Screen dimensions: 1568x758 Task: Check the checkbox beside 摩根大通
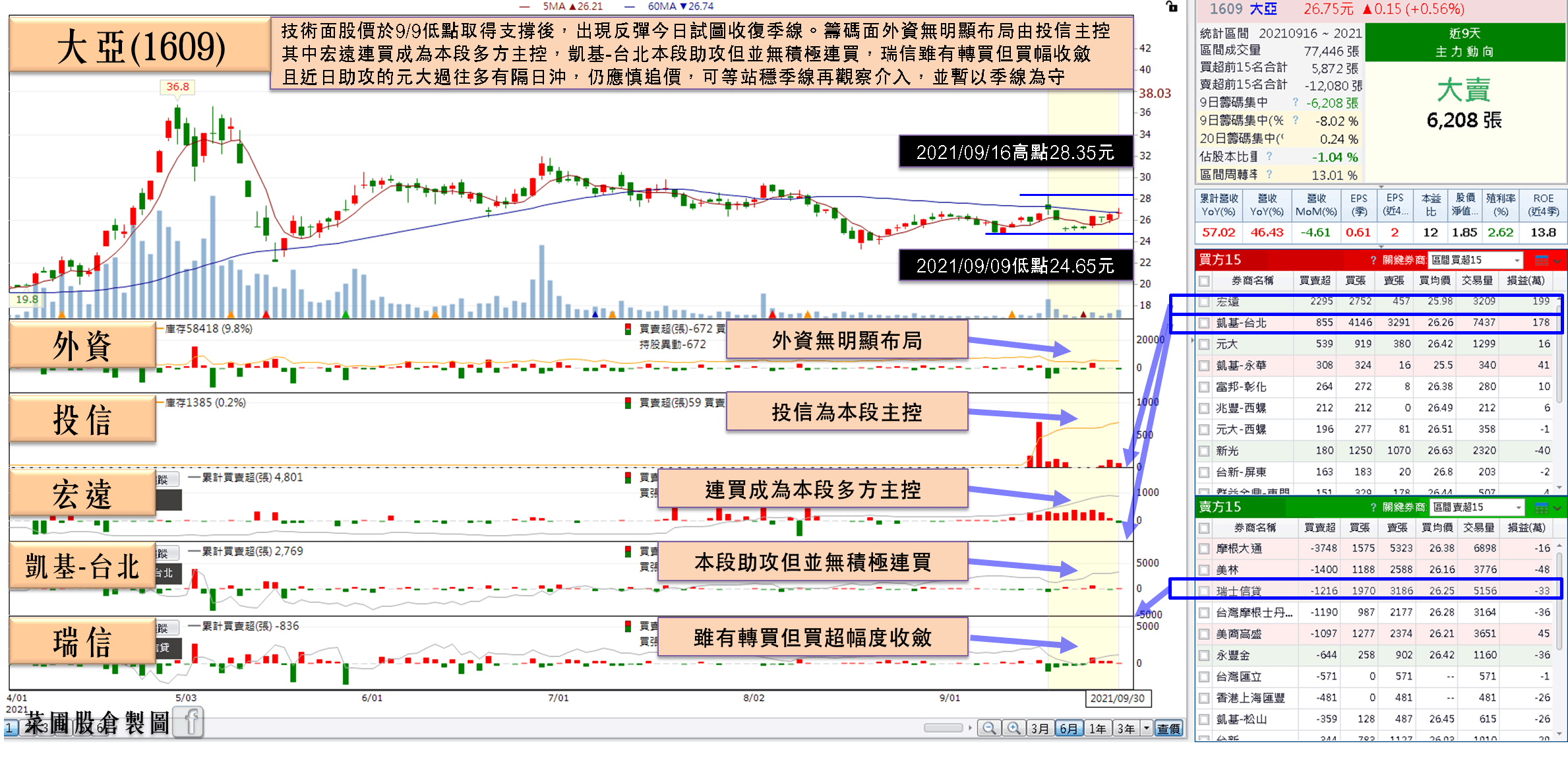click(1204, 548)
